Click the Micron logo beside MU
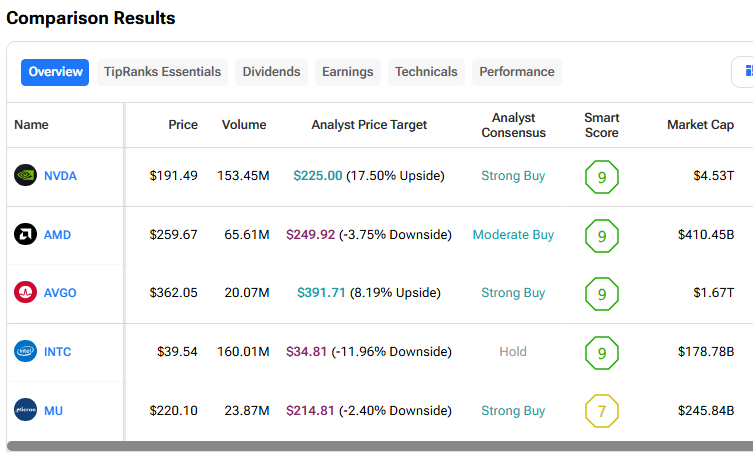The height and width of the screenshot is (461, 753). click(x=25, y=411)
